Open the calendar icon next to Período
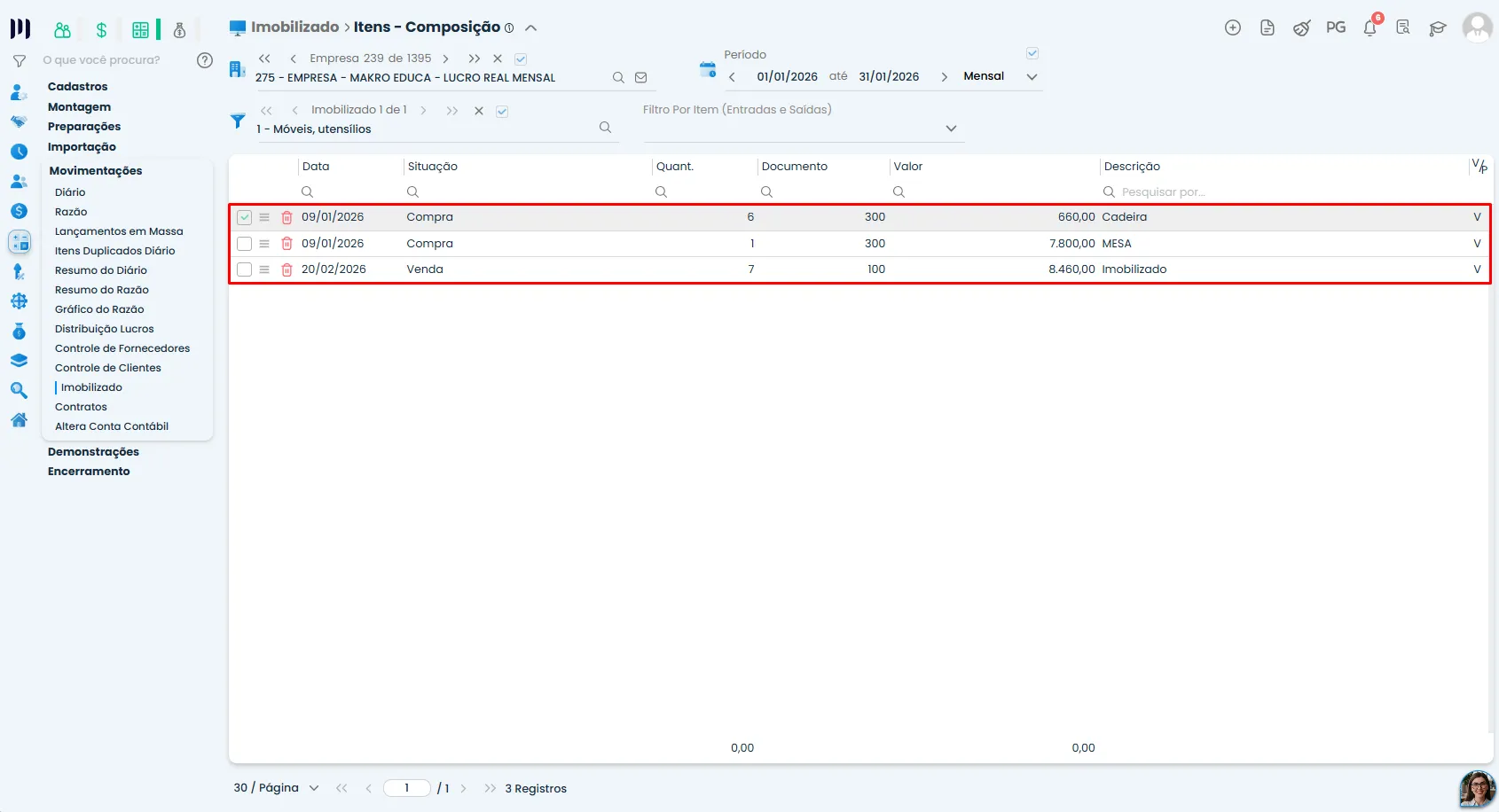This screenshot has width=1499, height=812. point(707,70)
